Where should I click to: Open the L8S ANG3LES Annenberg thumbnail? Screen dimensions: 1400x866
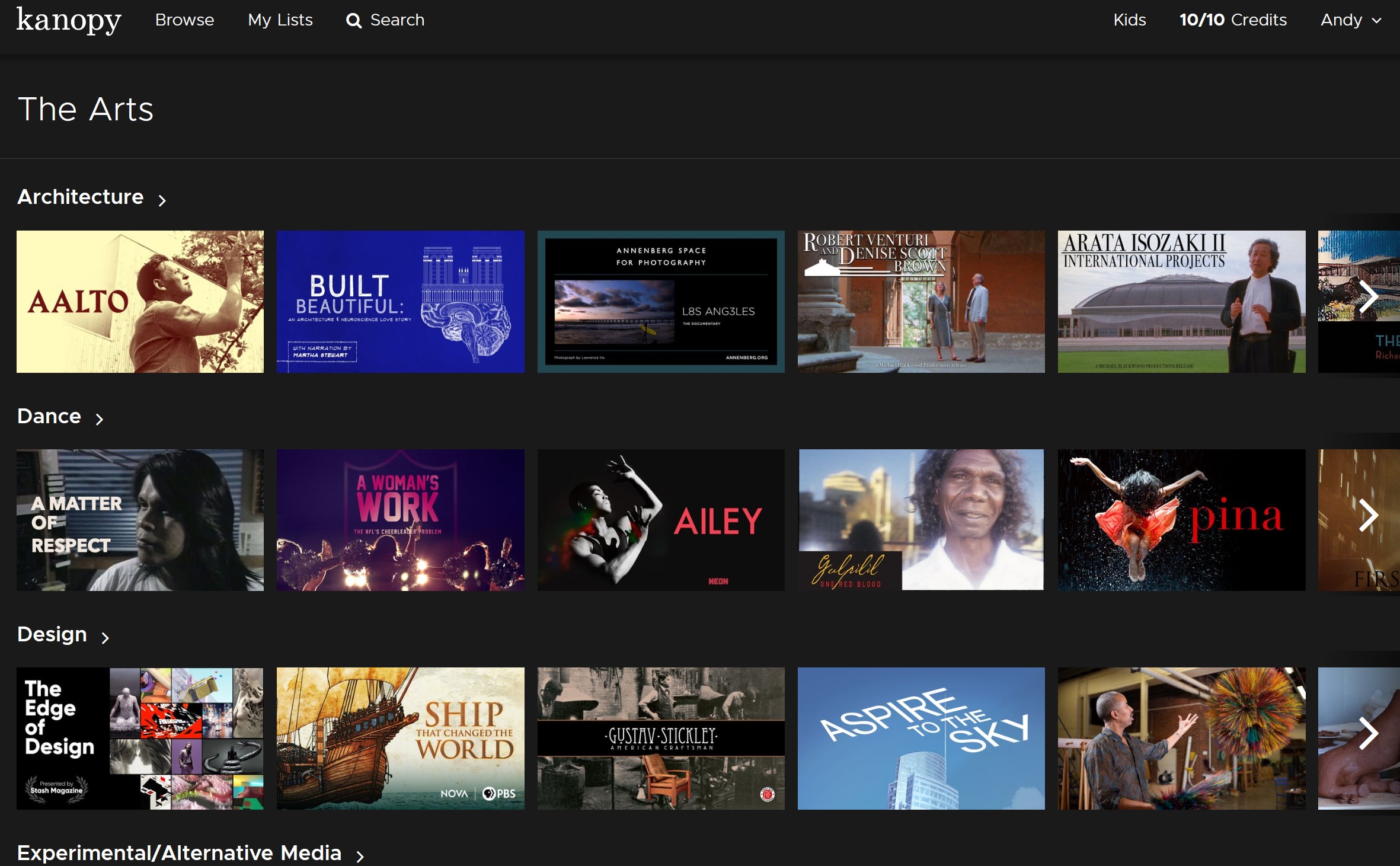[661, 302]
